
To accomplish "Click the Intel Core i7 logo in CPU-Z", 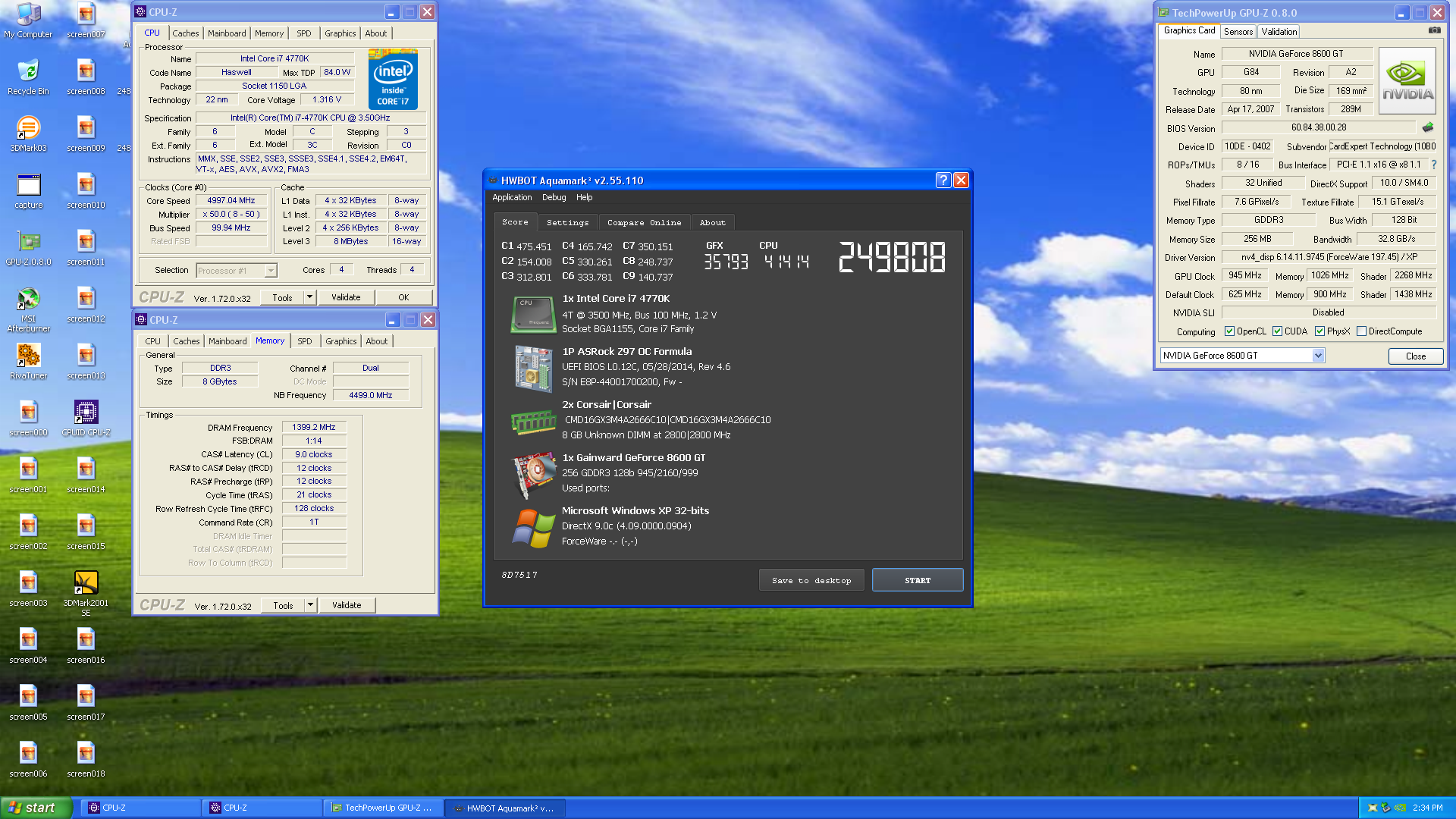I will [393, 79].
